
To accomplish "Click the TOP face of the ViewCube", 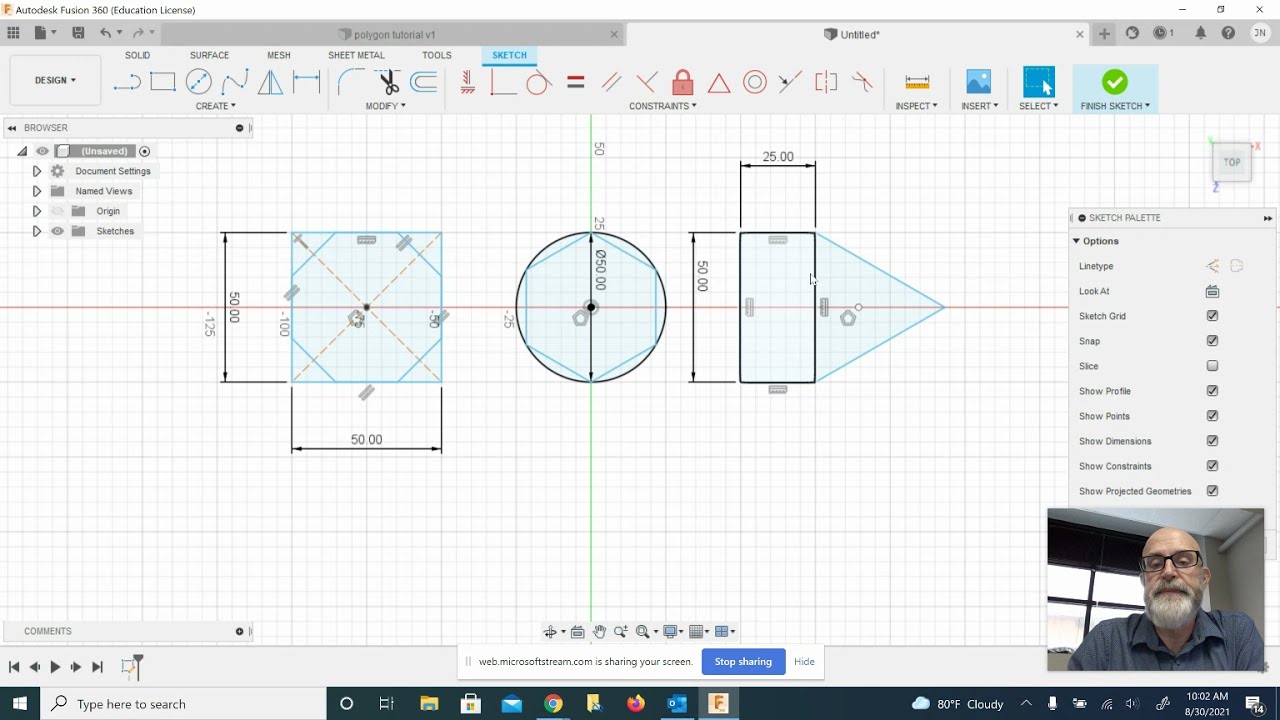I will tap(1232, 162).
